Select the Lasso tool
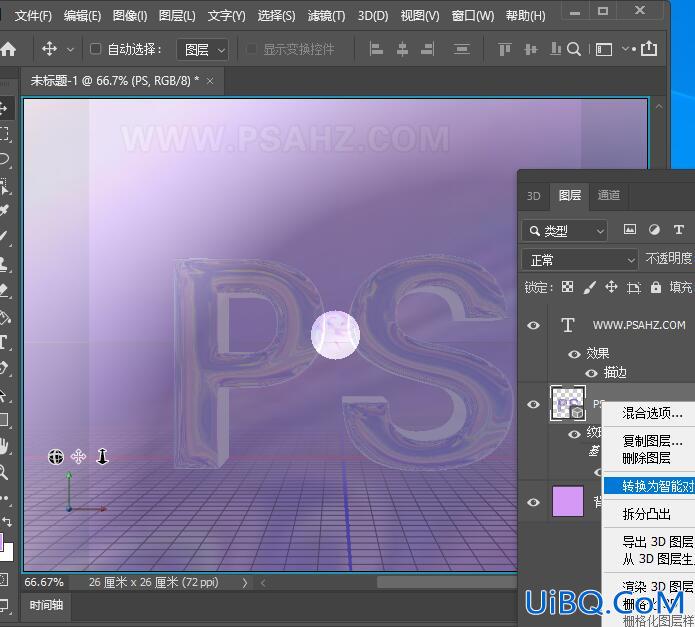This screenshot has height=627, width=695. coord(4,159)
